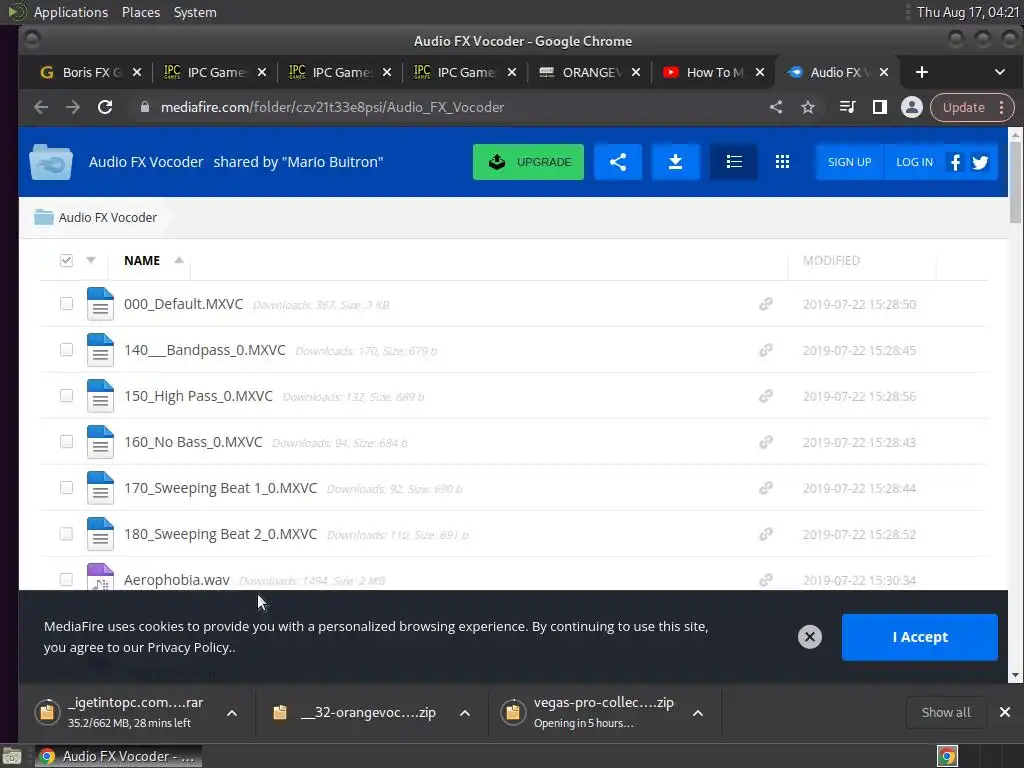Screen dimensions: 1024x768
Task: Click clock showing Thu Aug 17
Action: click(967, 12)
